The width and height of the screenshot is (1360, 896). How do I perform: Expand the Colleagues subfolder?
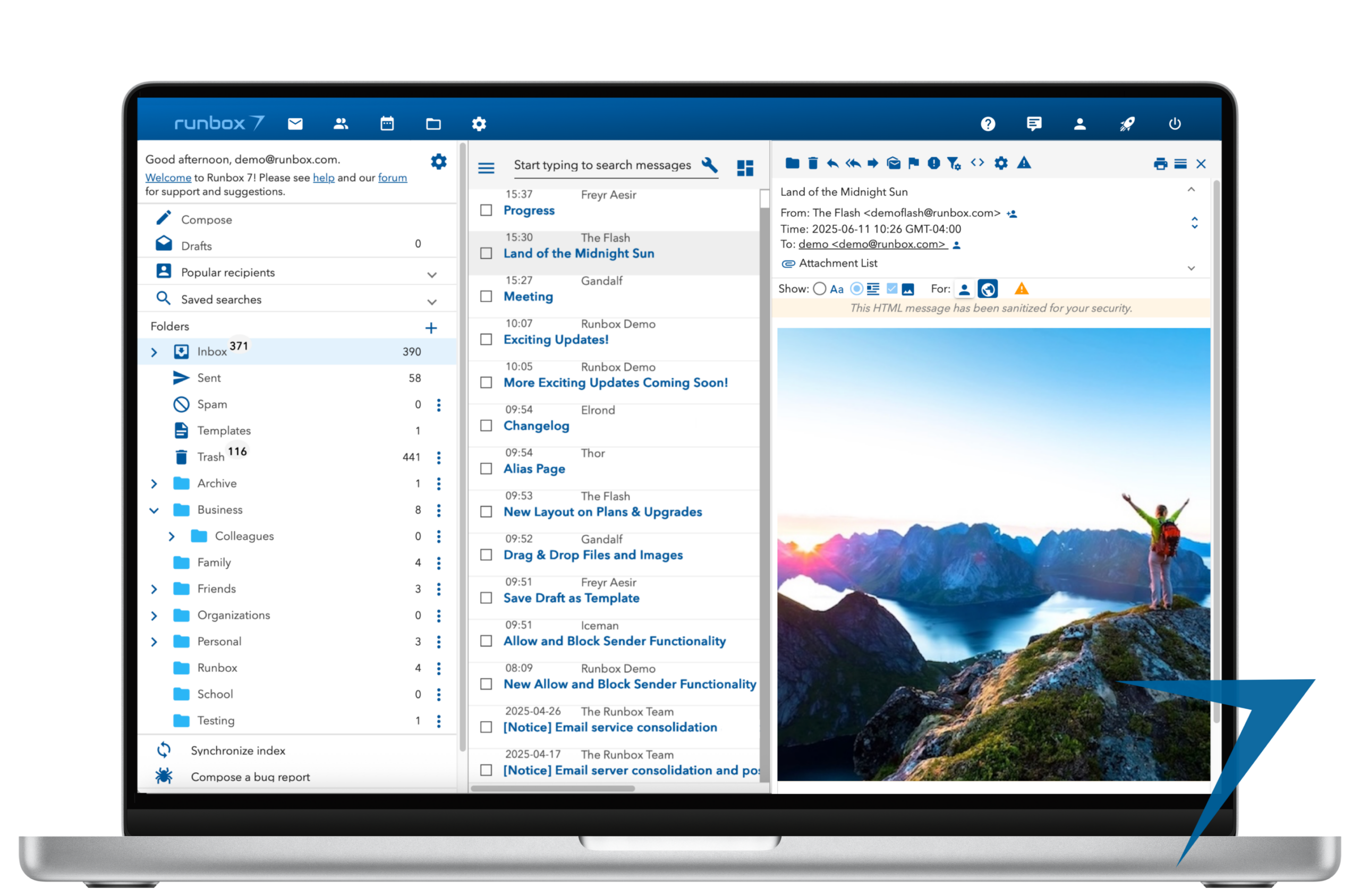172,536
